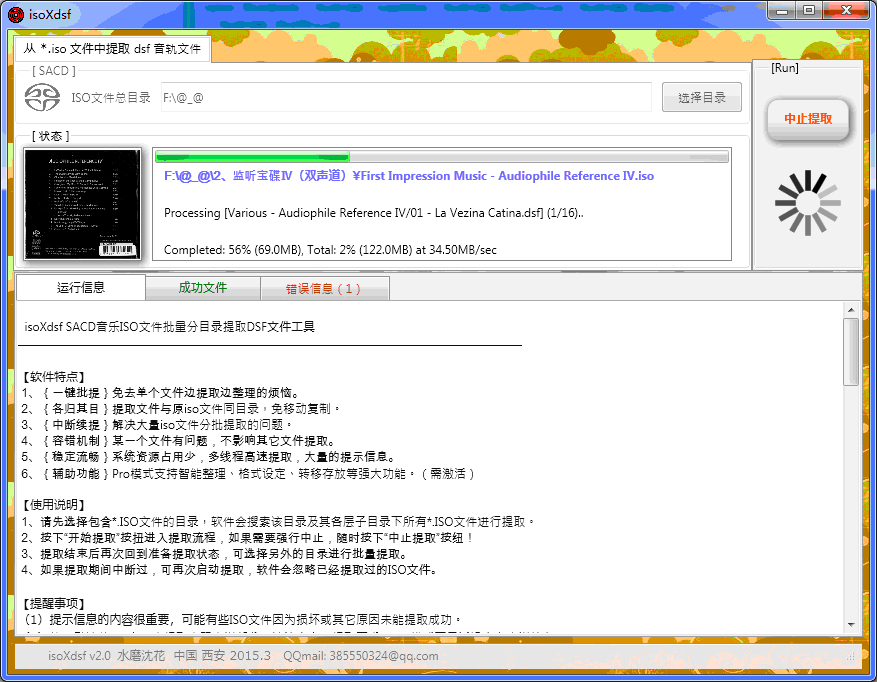This screenshot has width=877, height=682.
Task: Click the Processing status line
Action: (373, 213)
